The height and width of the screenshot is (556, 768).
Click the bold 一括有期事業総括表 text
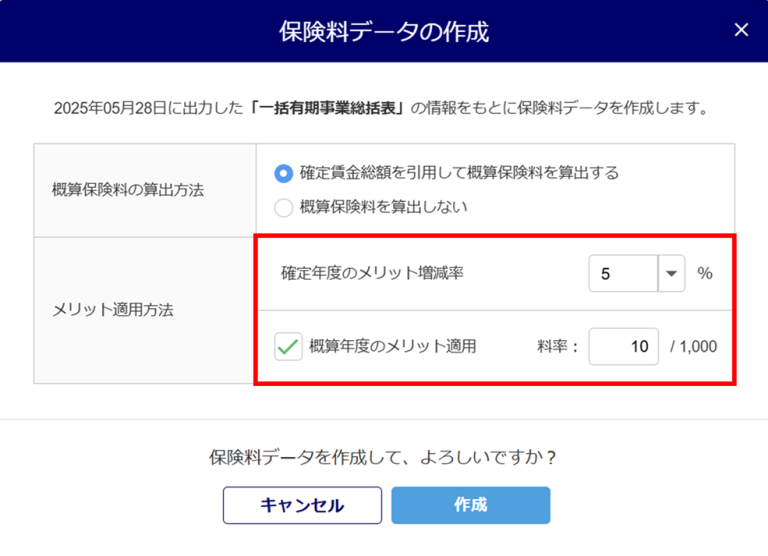click(330, 108)
